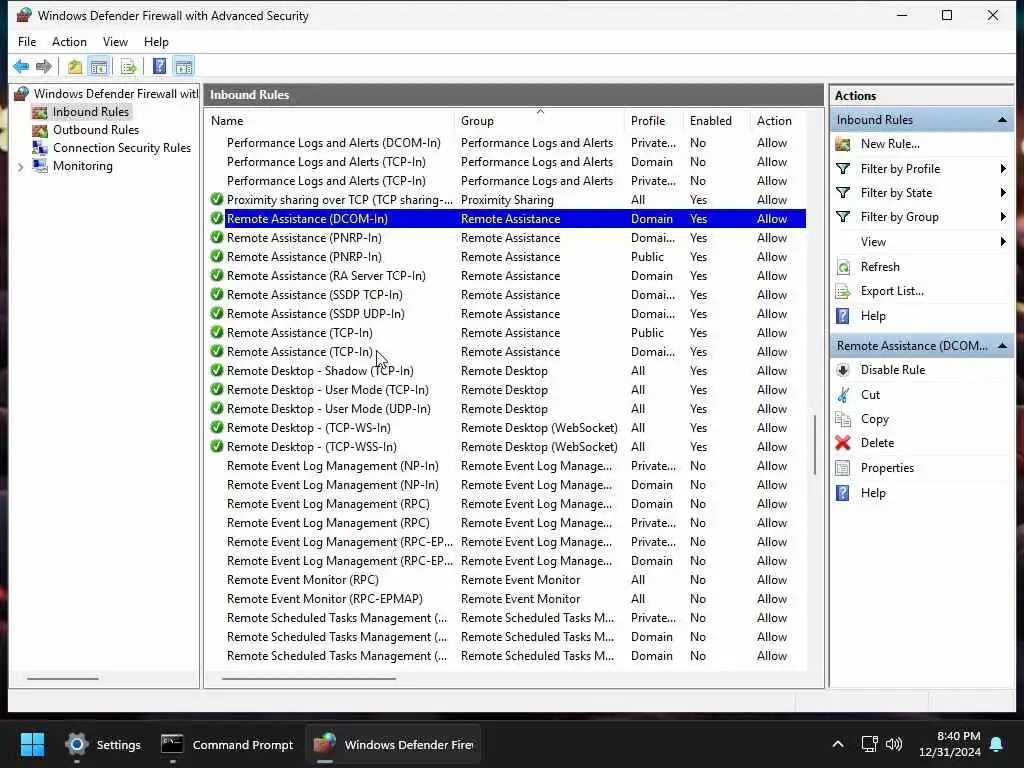Select Remote Assistance (SSDP UDP-In) rule
This screenshot has height=768, width=1024.
pos(508,313)
